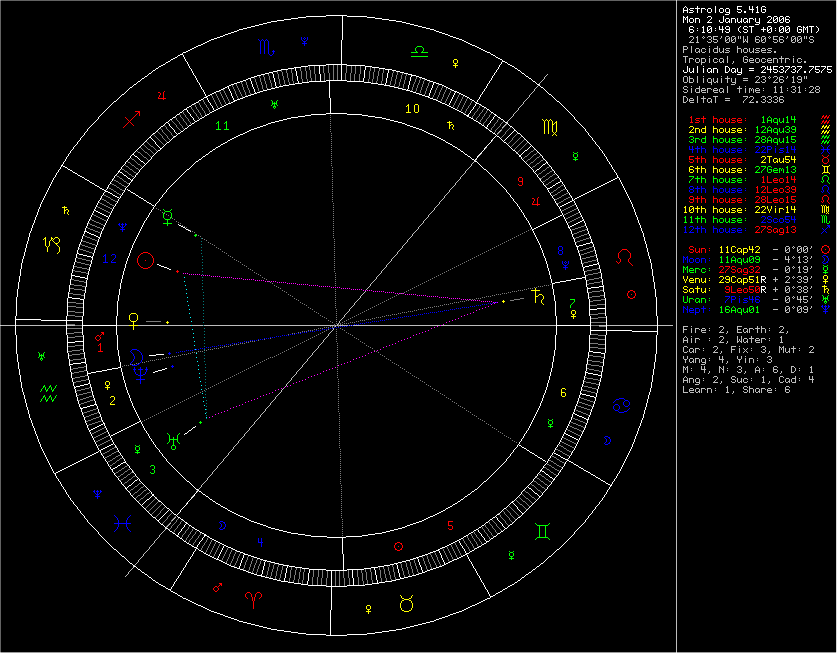Screen dimensions: 837x653
Task: Click the Uranus position "7Pis46"
Action: click(x=742, y=300)
